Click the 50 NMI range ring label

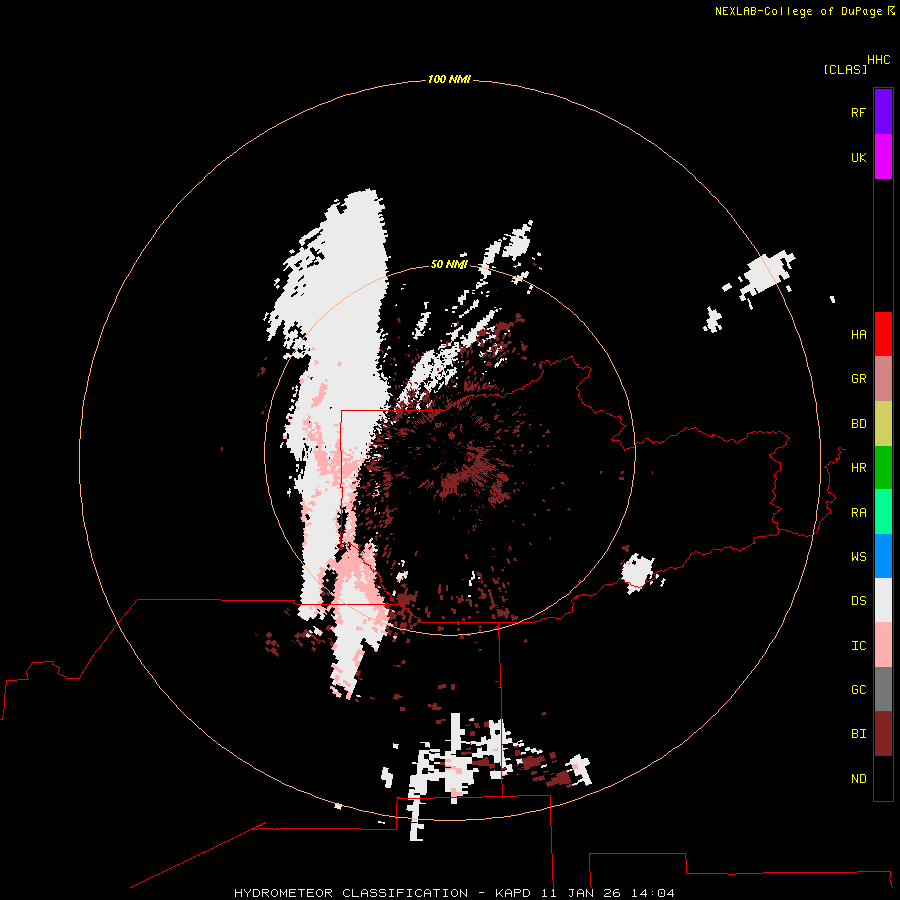click(449, 264)
